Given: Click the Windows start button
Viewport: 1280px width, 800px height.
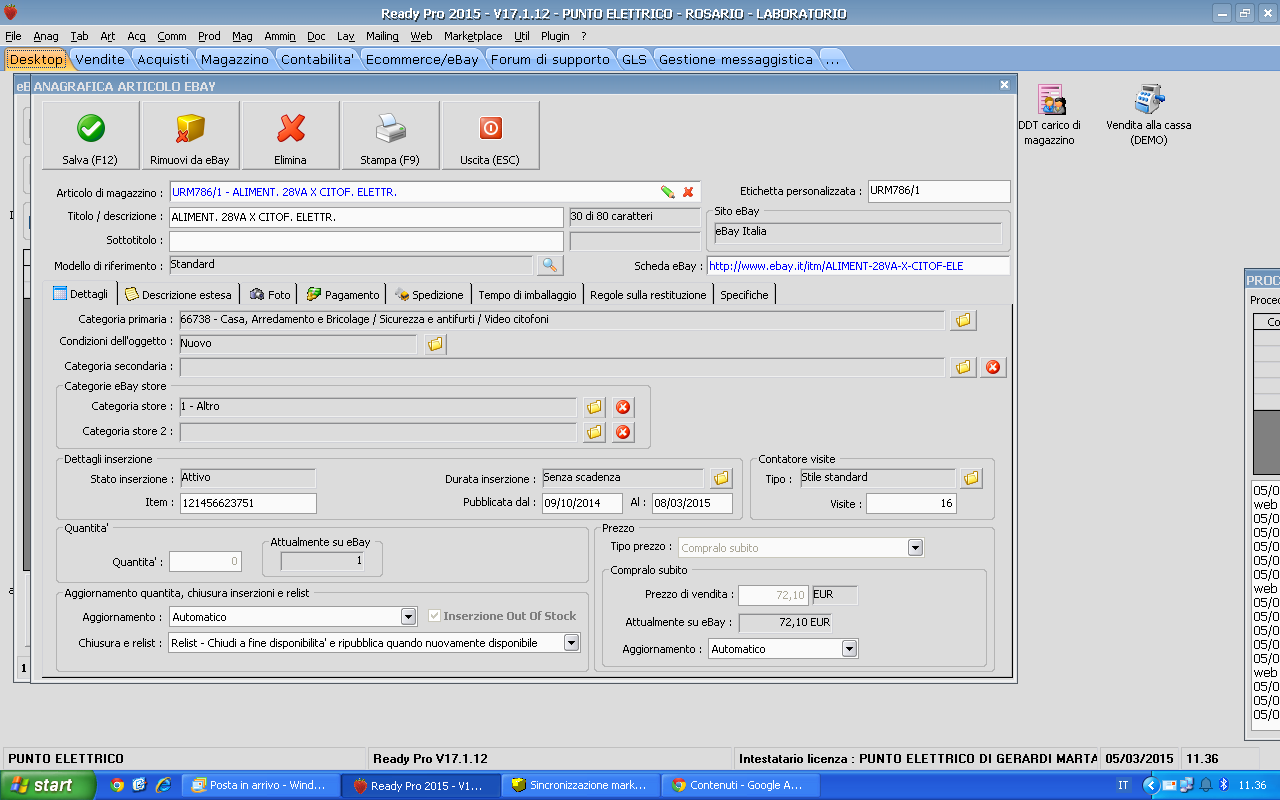Looking at the screenshot, I should pos(48,785).
